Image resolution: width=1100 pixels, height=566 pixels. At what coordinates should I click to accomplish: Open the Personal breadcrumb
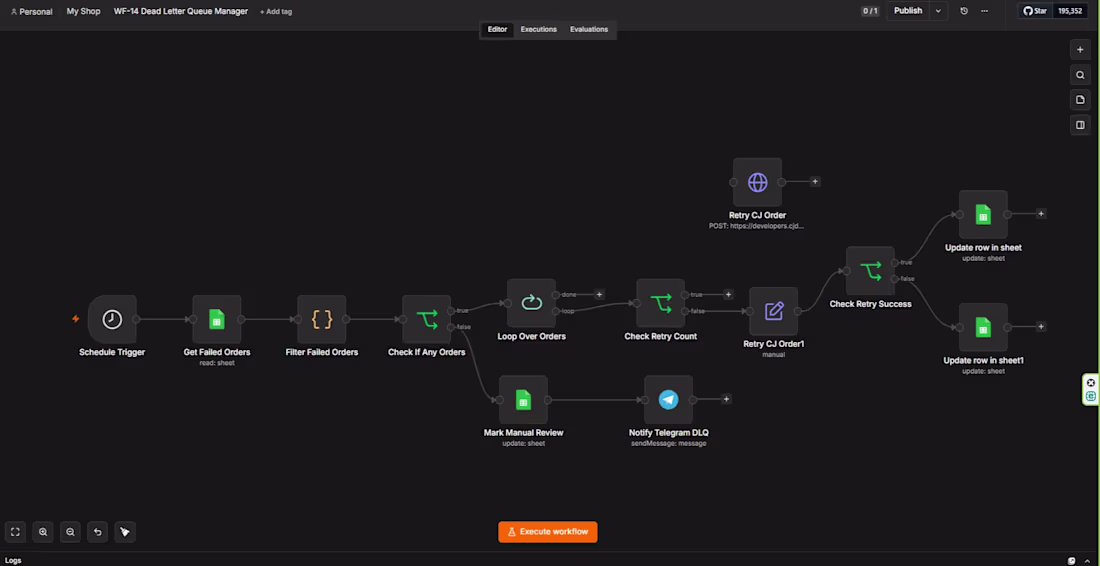[x=32, y=12]
